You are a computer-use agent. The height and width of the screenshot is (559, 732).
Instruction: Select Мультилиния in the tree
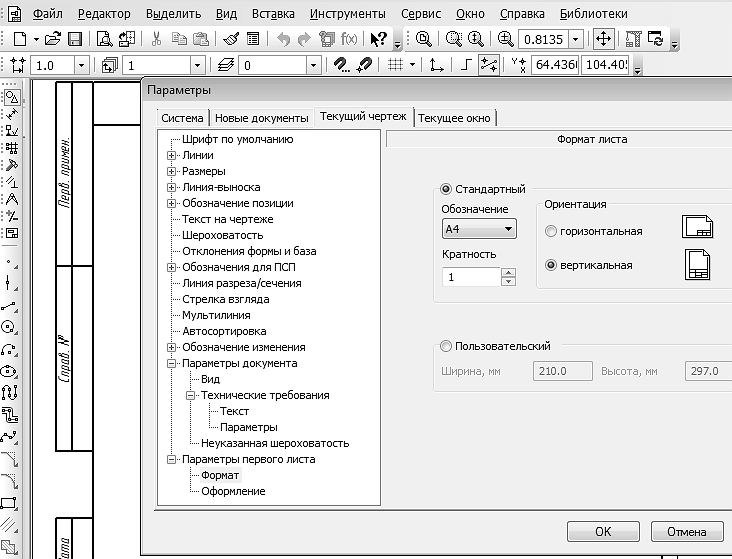point(216,315)
